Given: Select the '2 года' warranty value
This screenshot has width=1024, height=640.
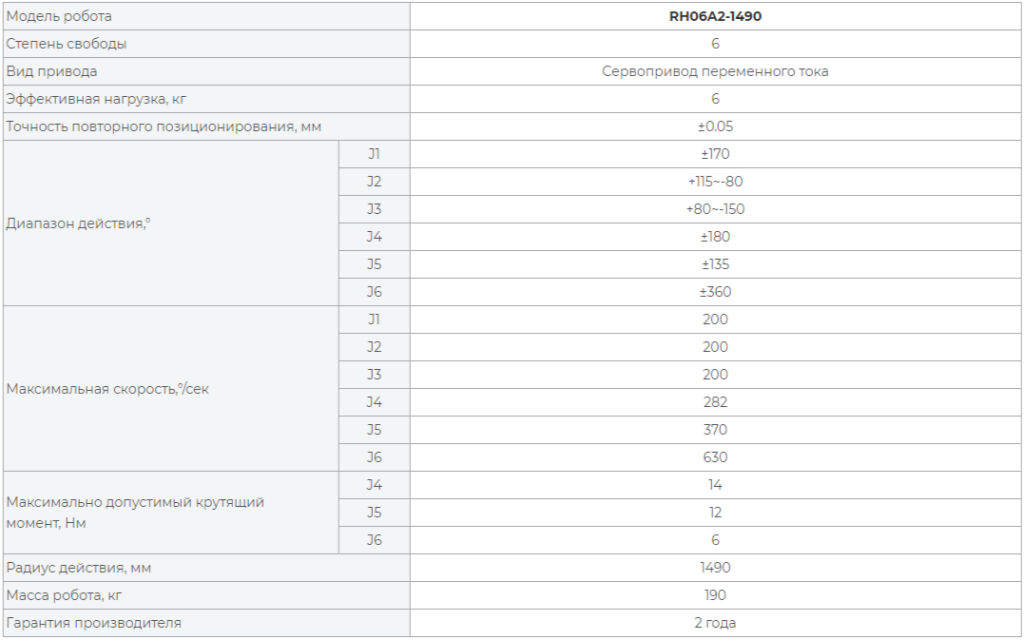Looking at the screenshot, I should pyautogui.click(x=715, y=623).
